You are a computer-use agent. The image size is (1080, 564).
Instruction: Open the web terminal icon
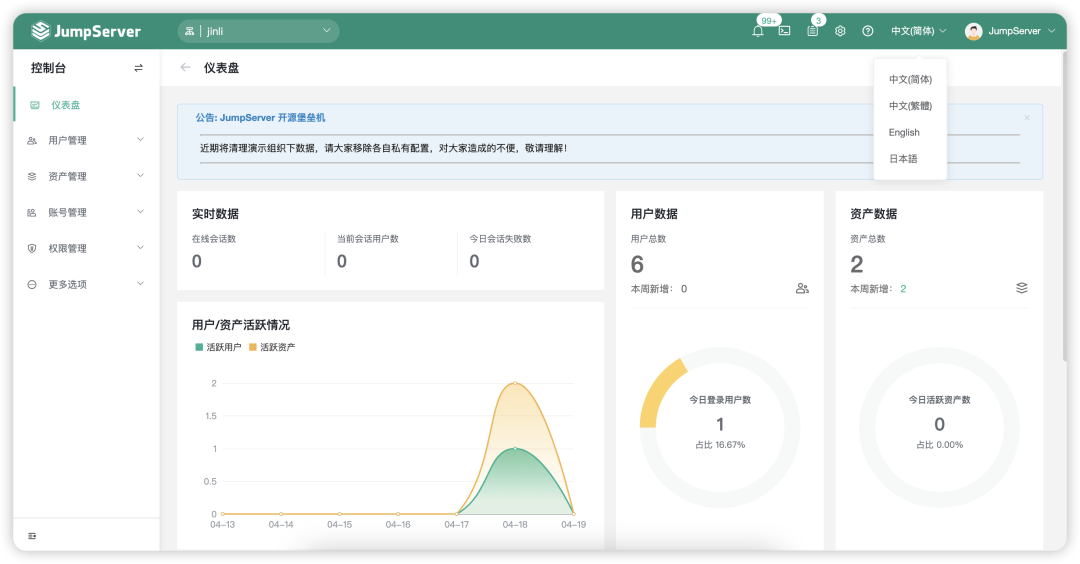[785, 31]
